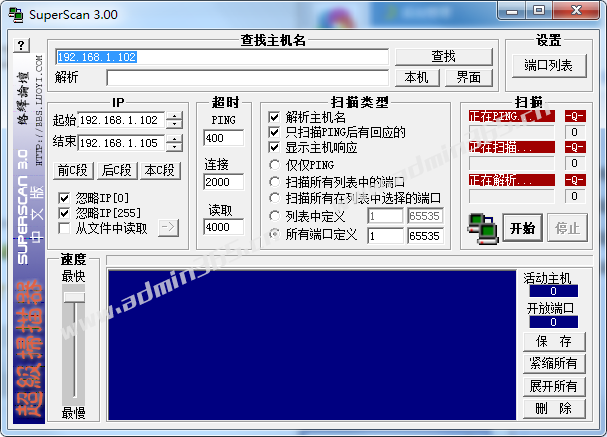Click the 读取 timeout field showing 4000
Screen dimensions: 607x437
click(x=223, y=227)
